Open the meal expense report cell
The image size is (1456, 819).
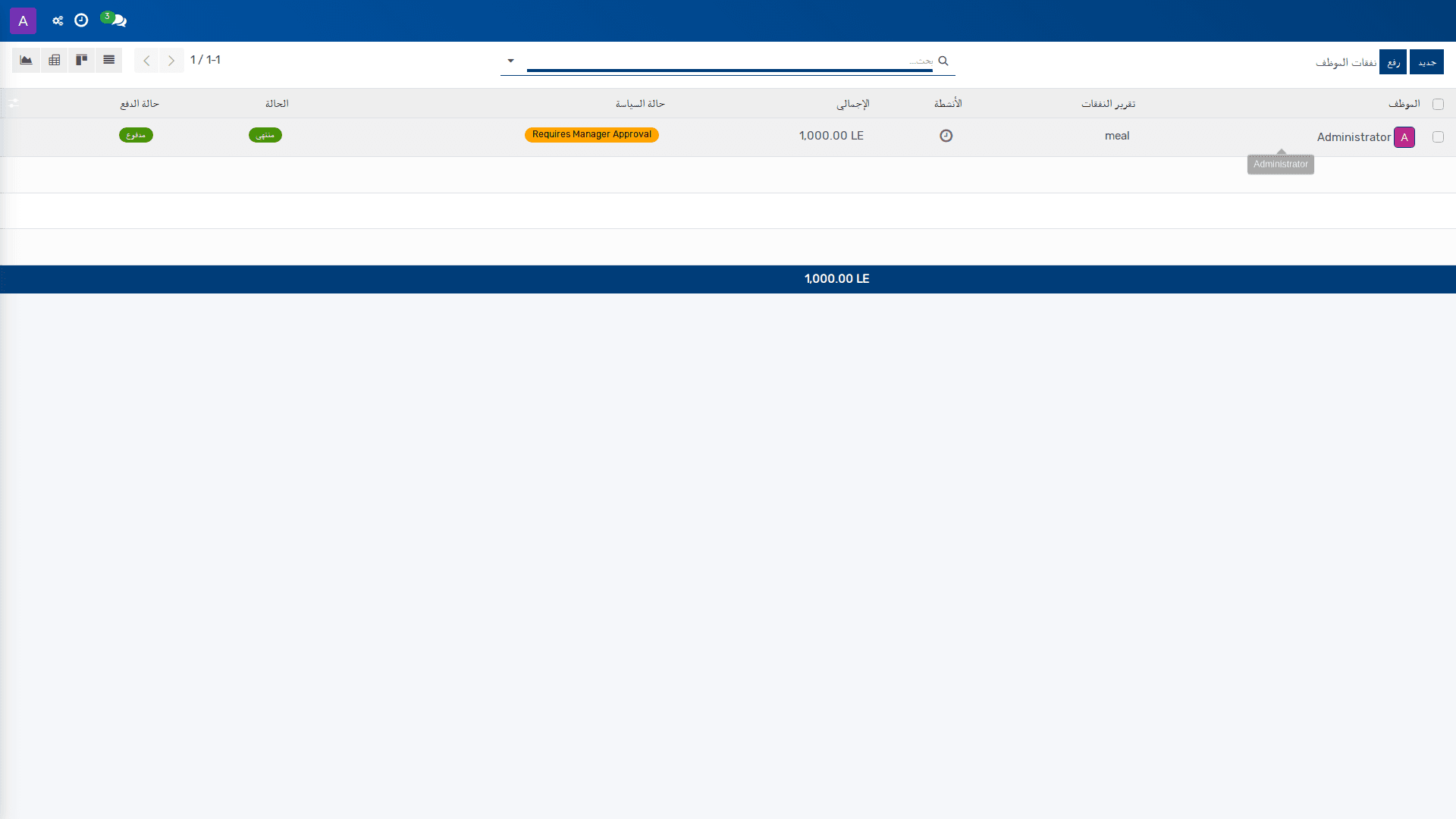(1117, 136)
